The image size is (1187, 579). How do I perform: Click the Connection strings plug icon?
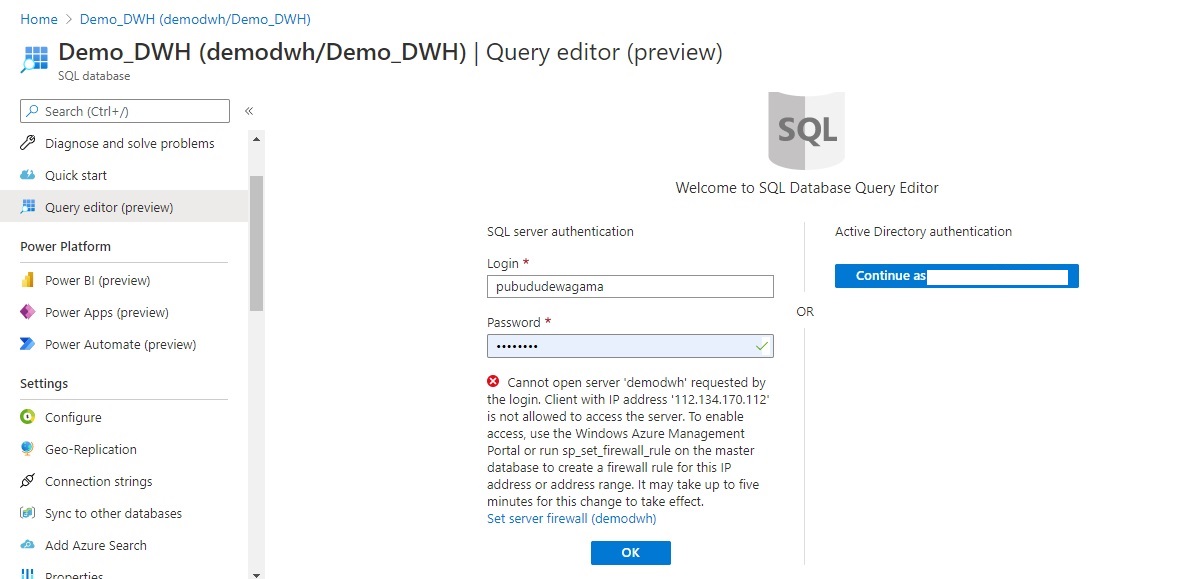click(27, 481)
